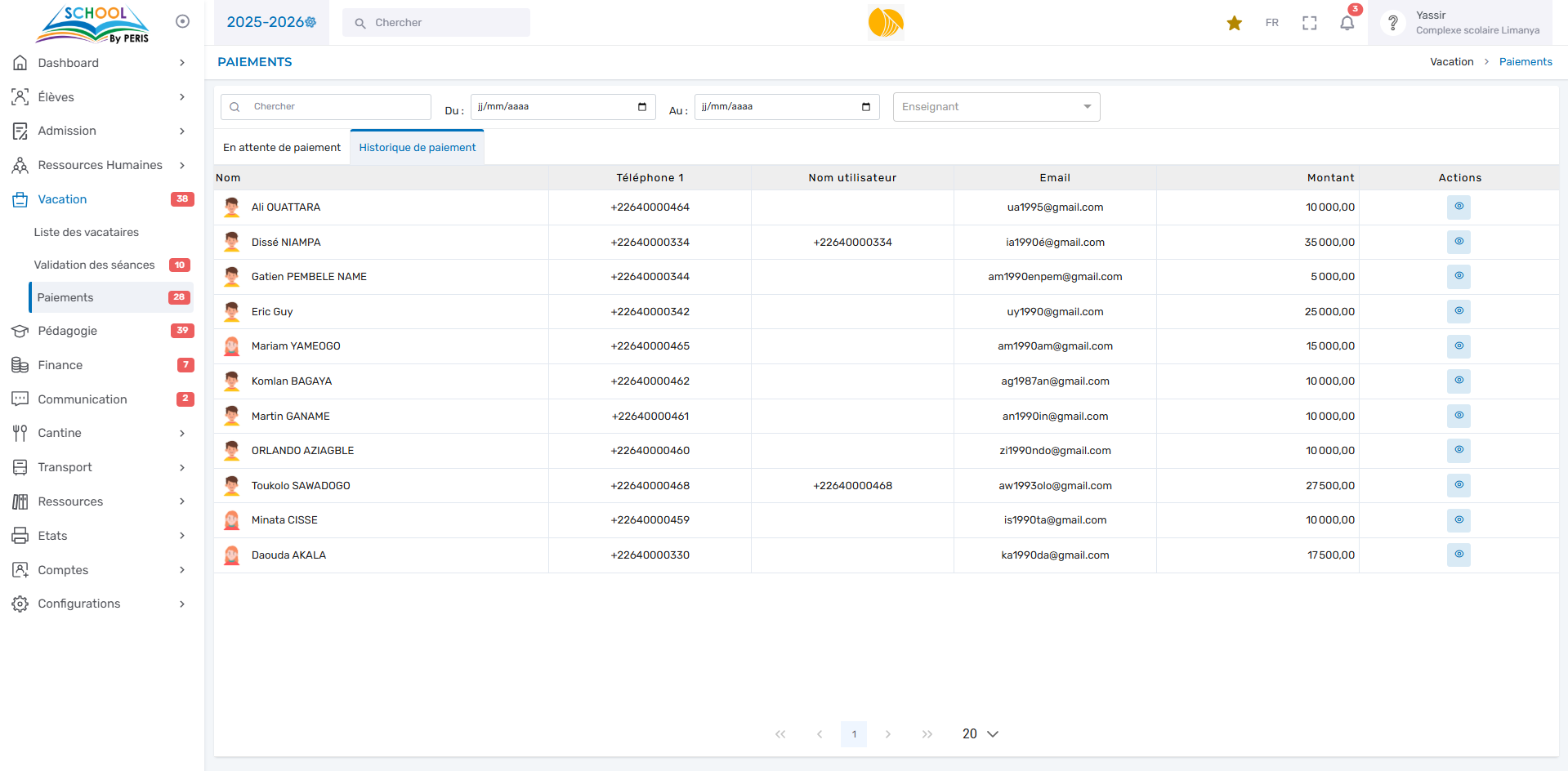
Task: Click the favorites star icon
Action: coord(1234,23)
